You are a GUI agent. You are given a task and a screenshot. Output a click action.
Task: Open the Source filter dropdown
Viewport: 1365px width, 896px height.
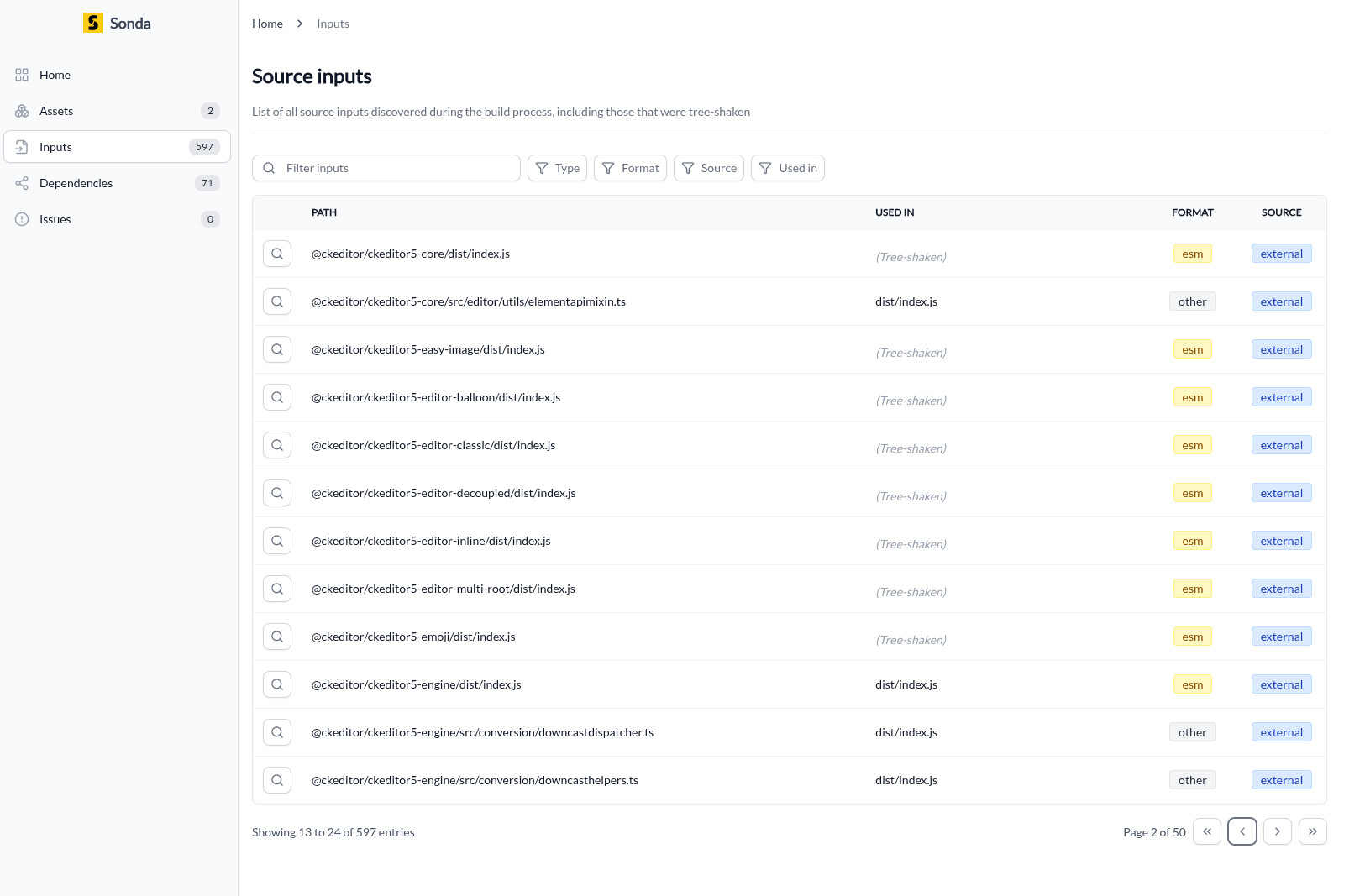pos(709,168)
